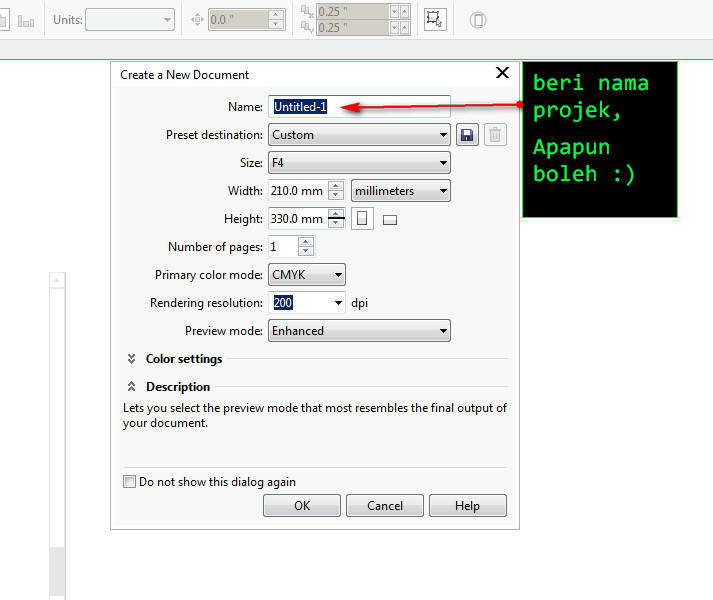Open the Units dropdown in toolbar
The image size is (713, 600).
(130, 20)
